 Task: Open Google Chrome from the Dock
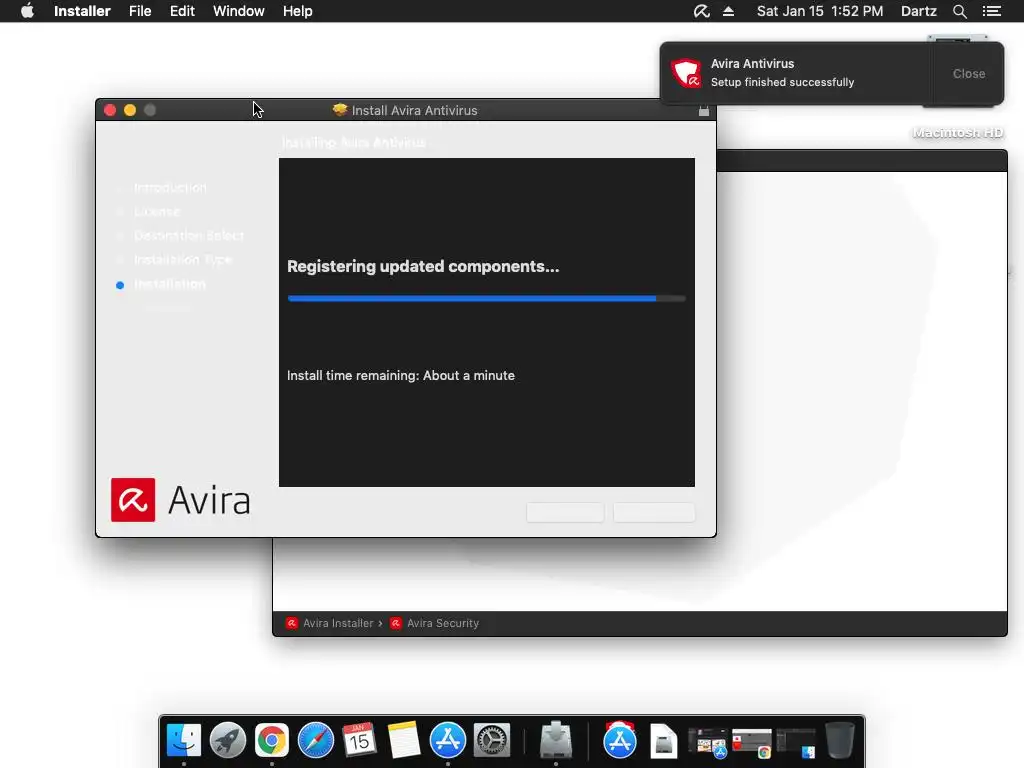click(272, 741)
